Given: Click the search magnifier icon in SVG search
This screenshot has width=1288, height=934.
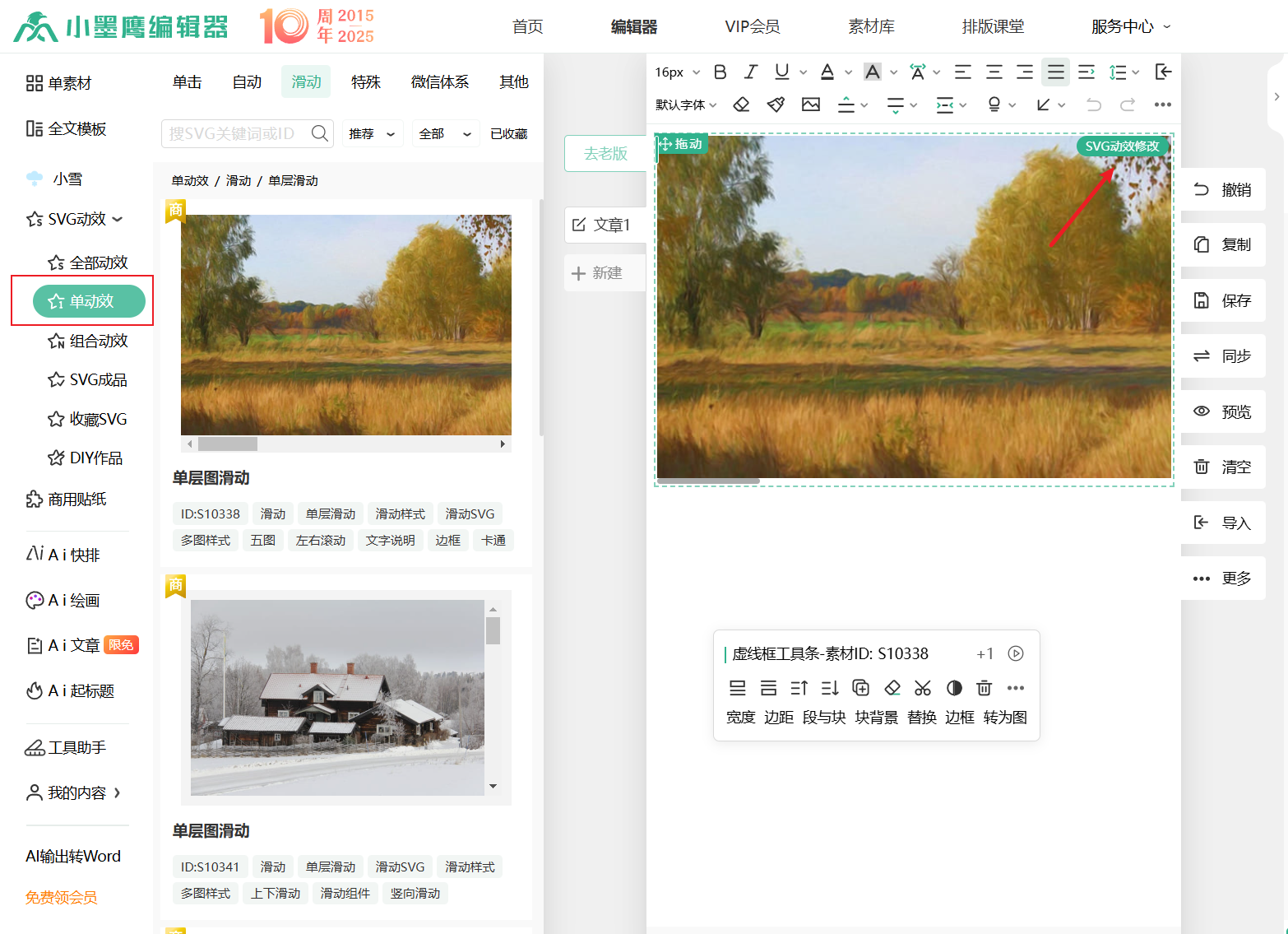Looking at the screenshot, I should (x=320, y=133).
